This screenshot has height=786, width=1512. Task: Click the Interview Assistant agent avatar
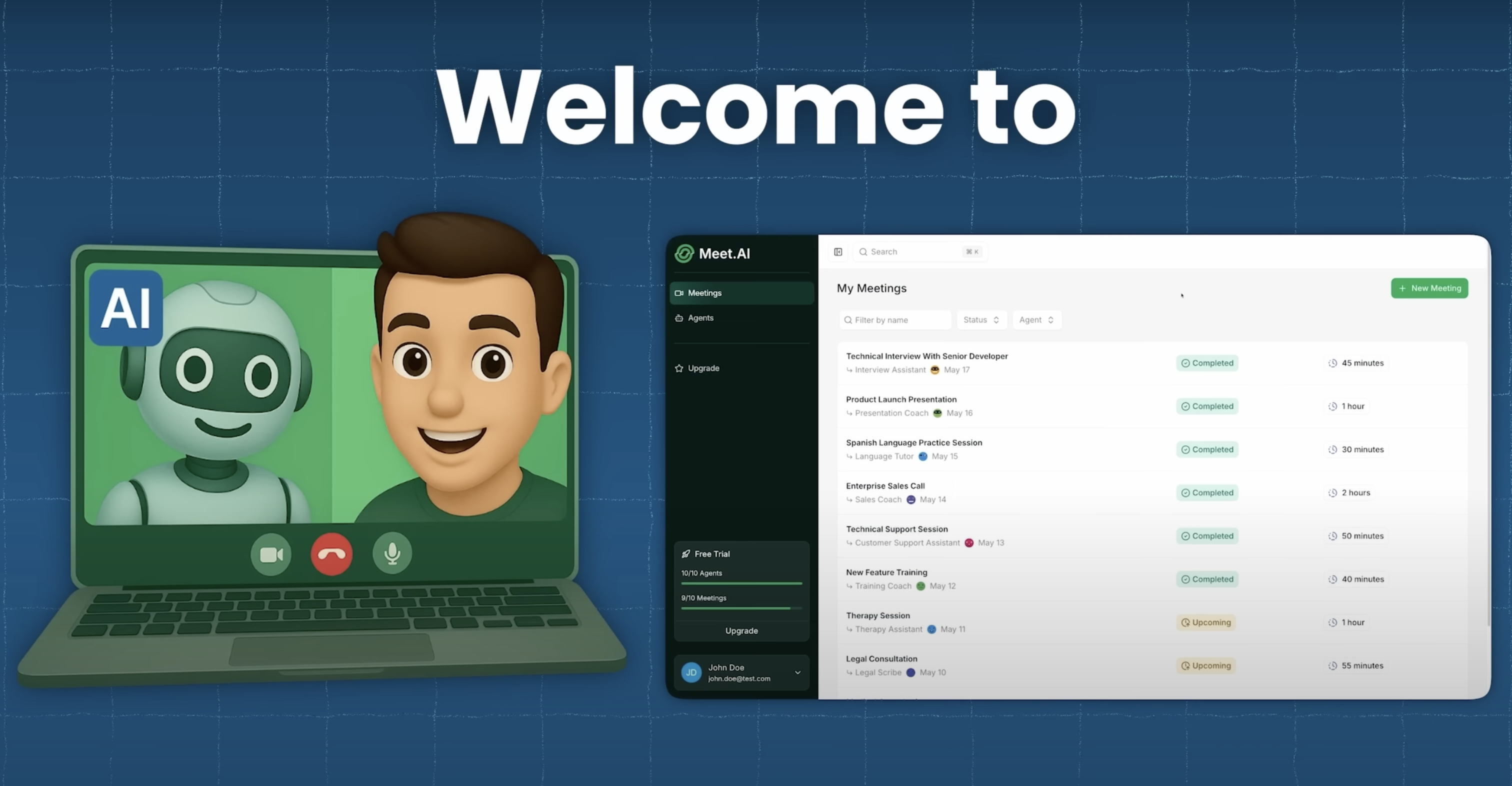(935, 370)
